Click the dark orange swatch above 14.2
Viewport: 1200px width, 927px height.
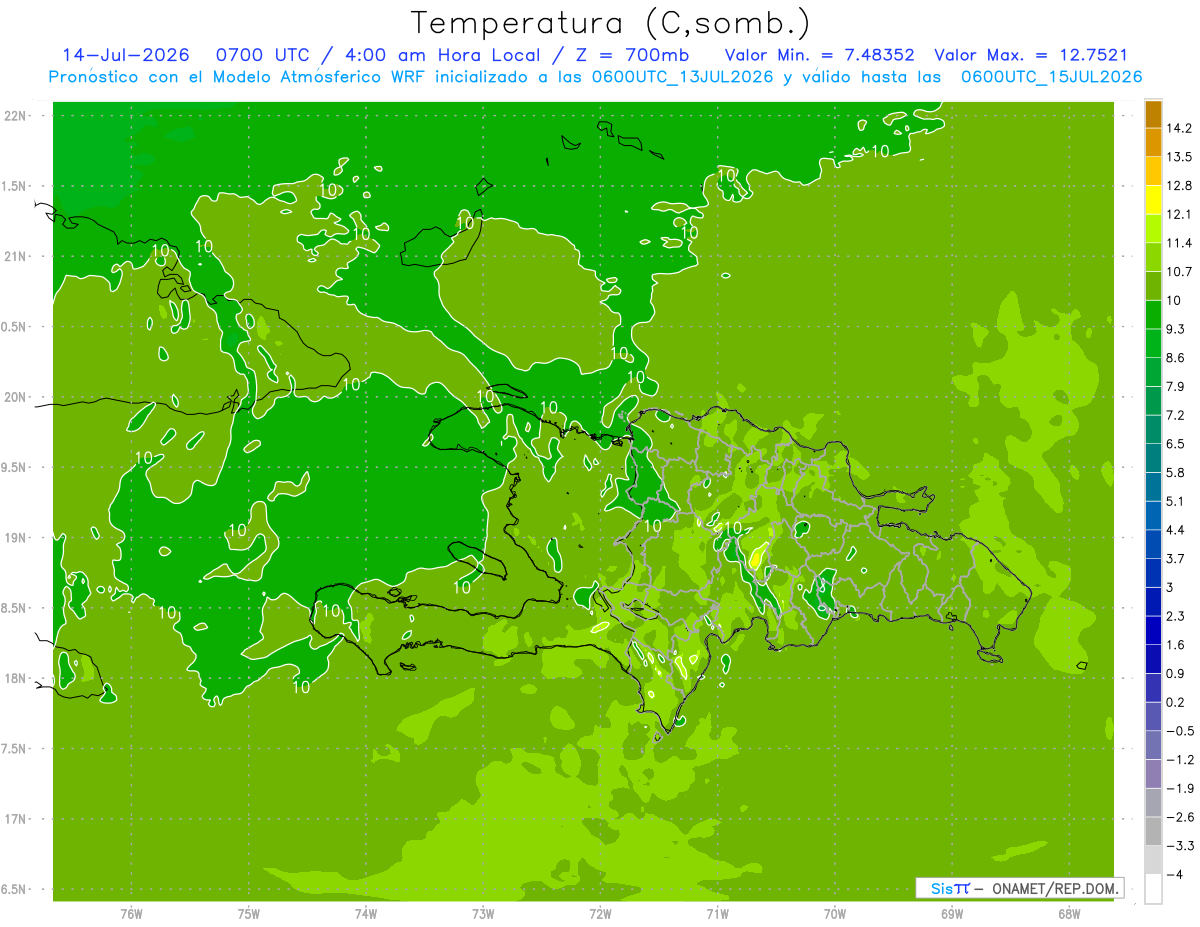tap(1153, 114)
